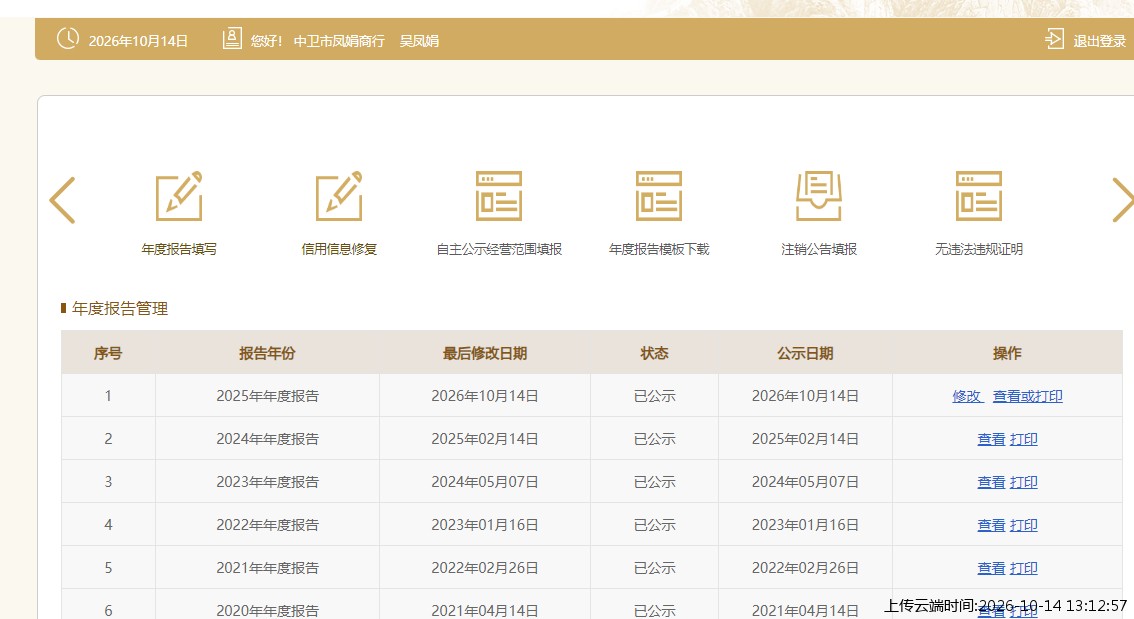Click the 2021年年度报告 cell
The width and height of the screenshot is (1134, 619).
tap(268, 568)
